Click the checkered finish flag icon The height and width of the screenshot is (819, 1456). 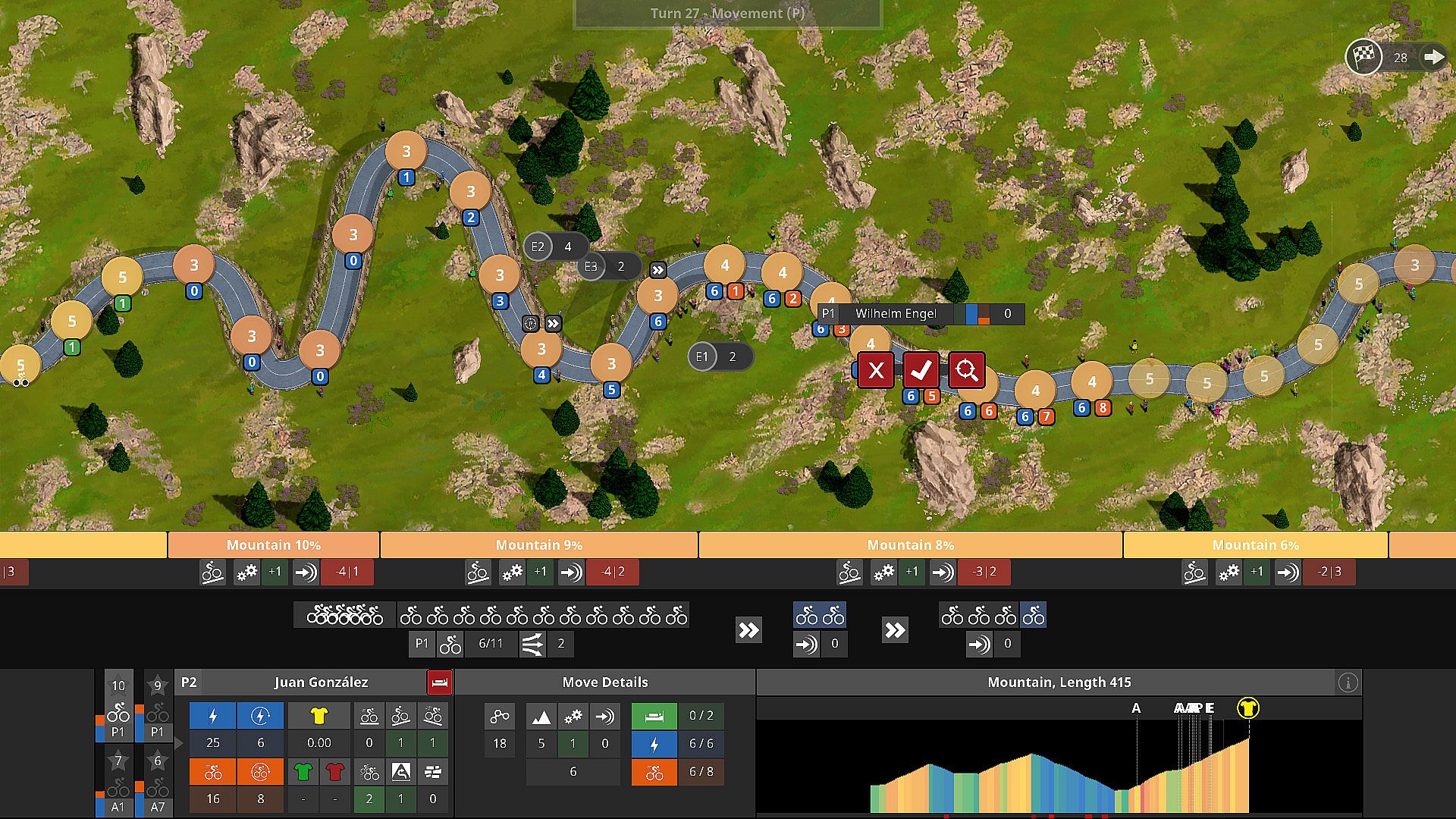[x=1363, y=57]
